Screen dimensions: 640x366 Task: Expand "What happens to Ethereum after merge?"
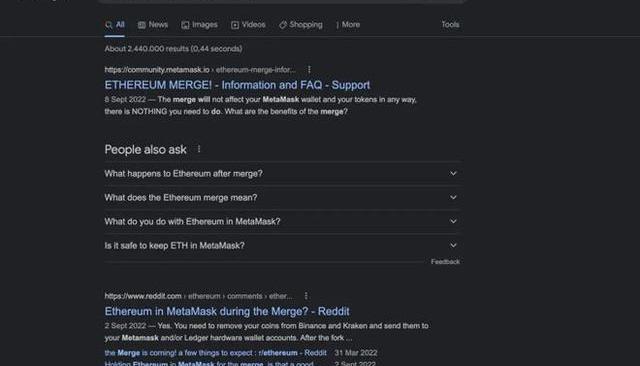coord(282,174)
